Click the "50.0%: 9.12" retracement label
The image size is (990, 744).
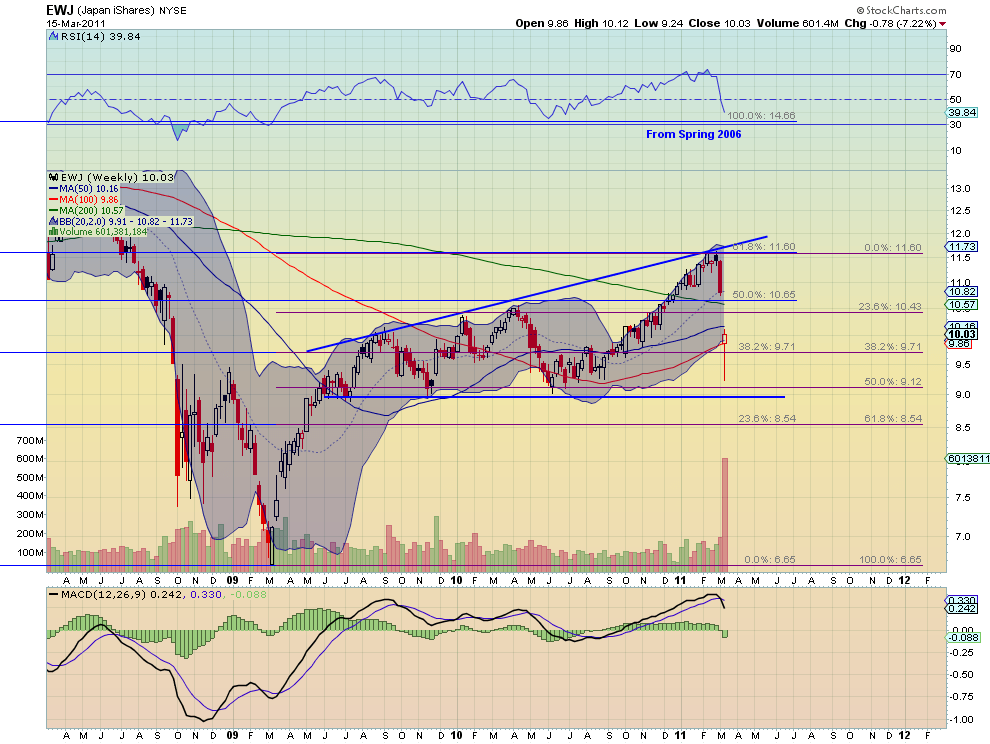coord(893,381)
